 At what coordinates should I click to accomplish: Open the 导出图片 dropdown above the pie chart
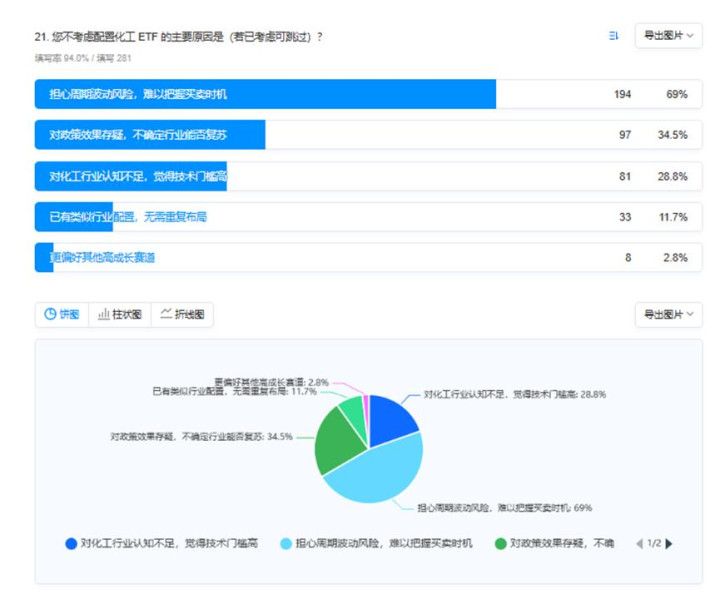669,315
